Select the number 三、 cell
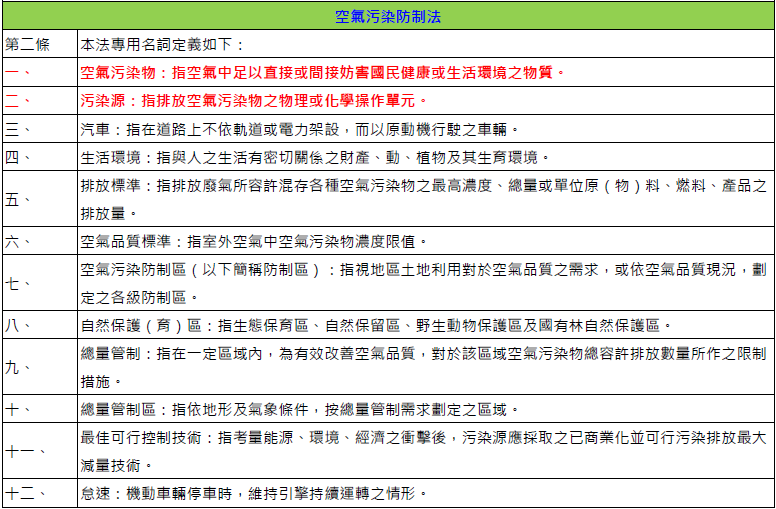 click(x=40, y=129)
